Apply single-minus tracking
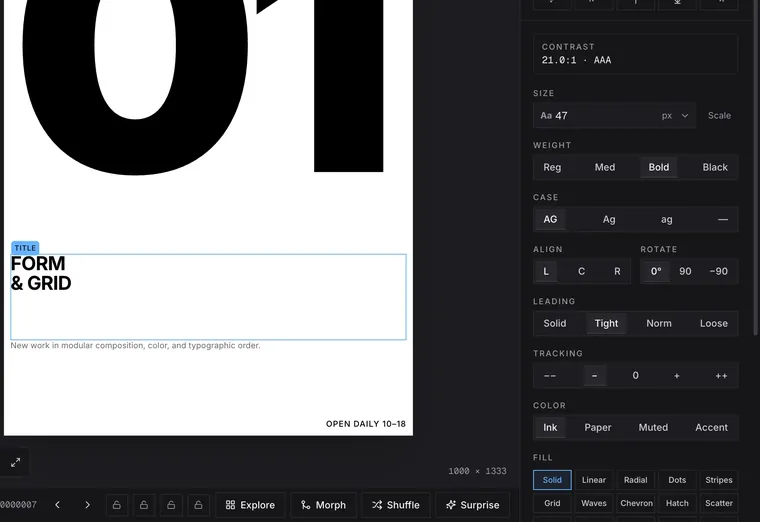 594,376
